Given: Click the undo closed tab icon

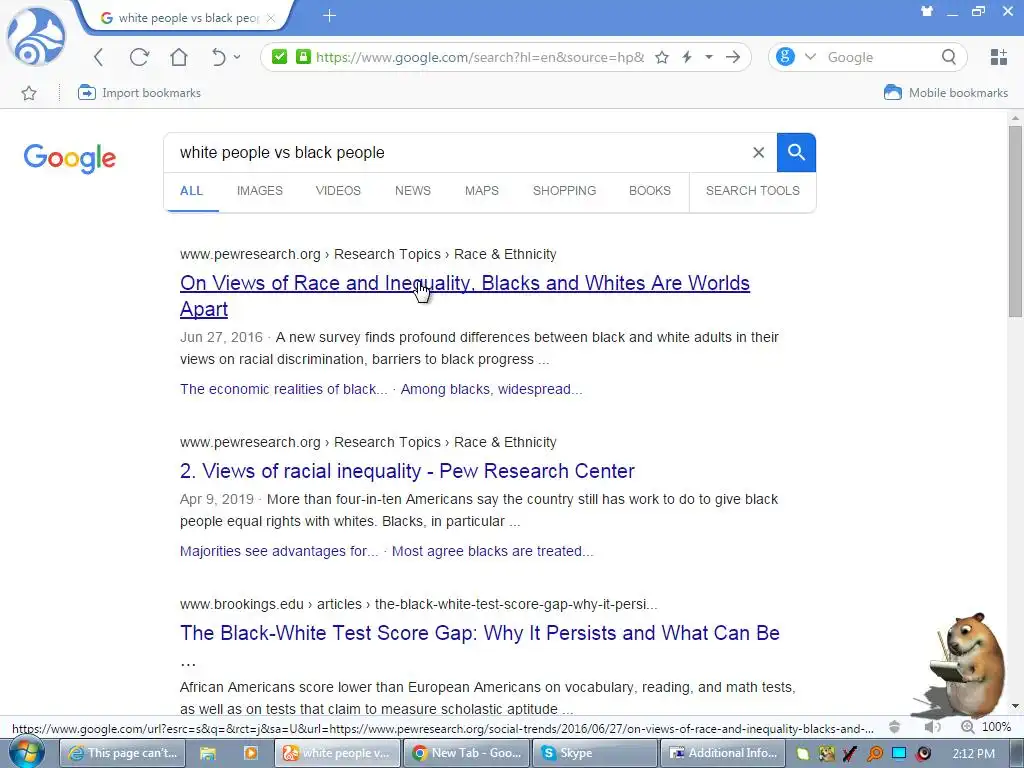Looking at the screenshot, I should pyautogui.click(x=218, y=57).
